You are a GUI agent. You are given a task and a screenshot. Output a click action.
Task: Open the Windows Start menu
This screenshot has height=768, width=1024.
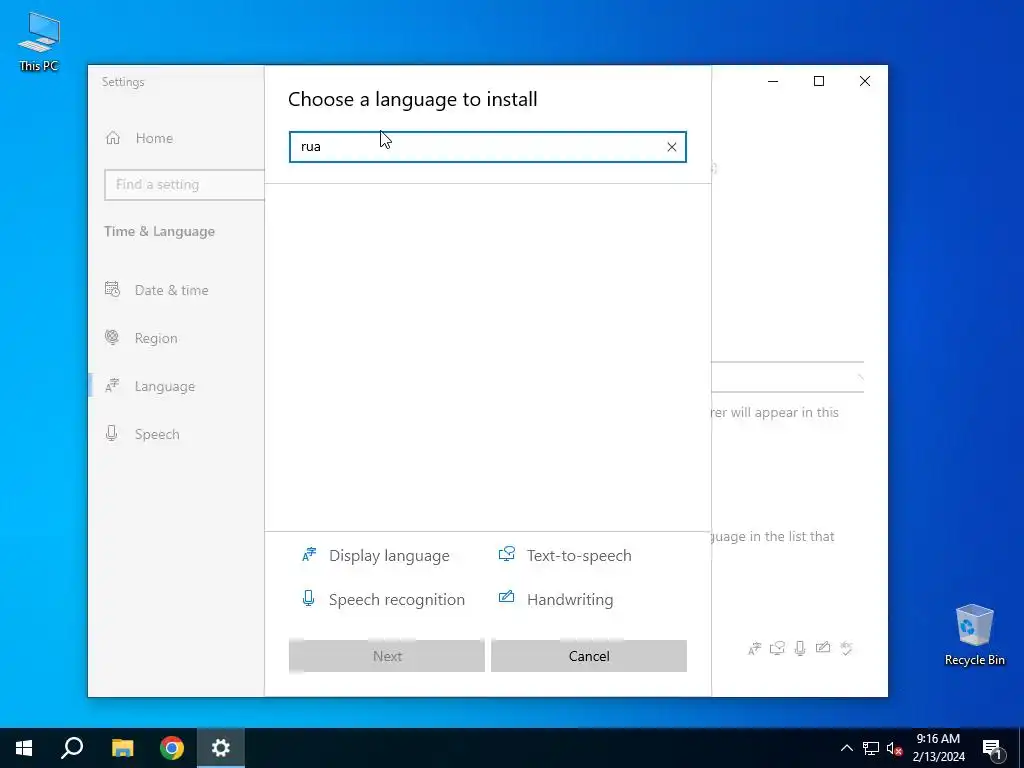click(x=24, y=748)
